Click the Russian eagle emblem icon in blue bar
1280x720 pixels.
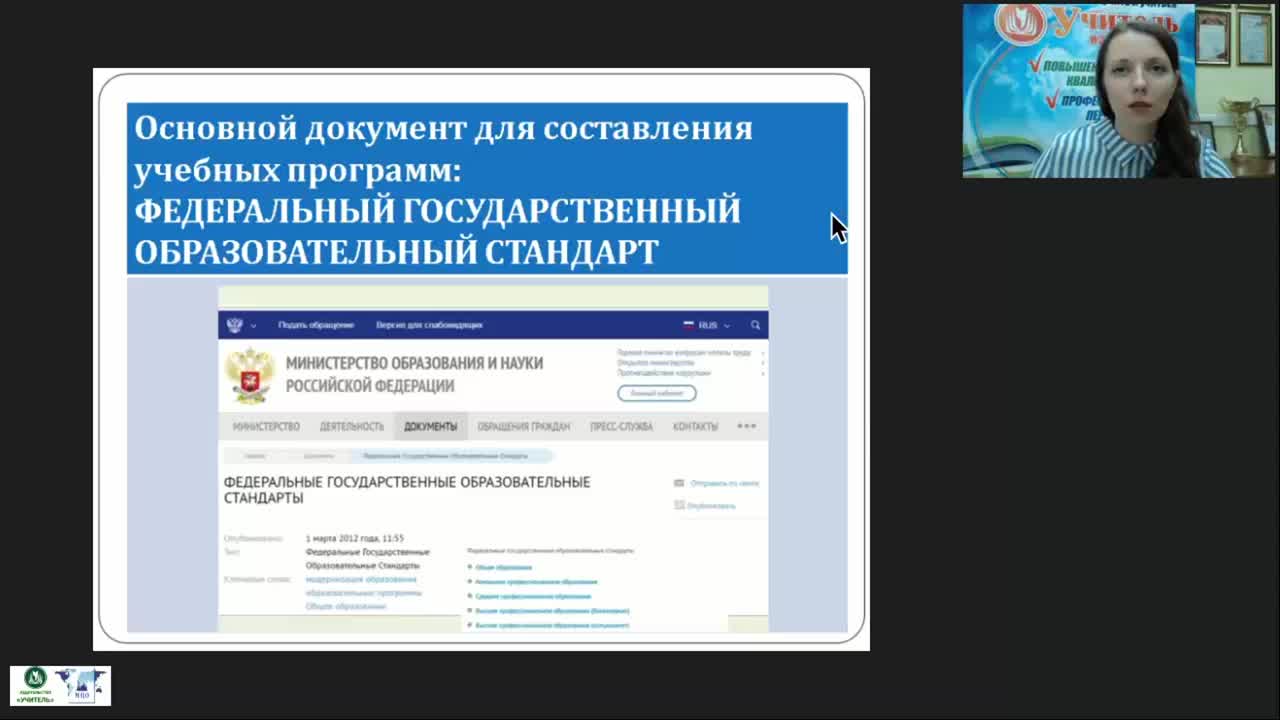click(235, 325)
